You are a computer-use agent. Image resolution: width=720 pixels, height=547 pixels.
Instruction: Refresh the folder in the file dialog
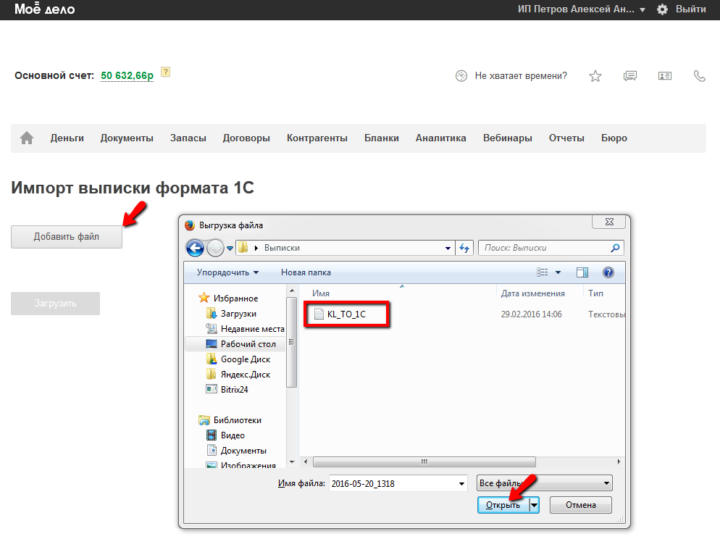coord(464,248)
